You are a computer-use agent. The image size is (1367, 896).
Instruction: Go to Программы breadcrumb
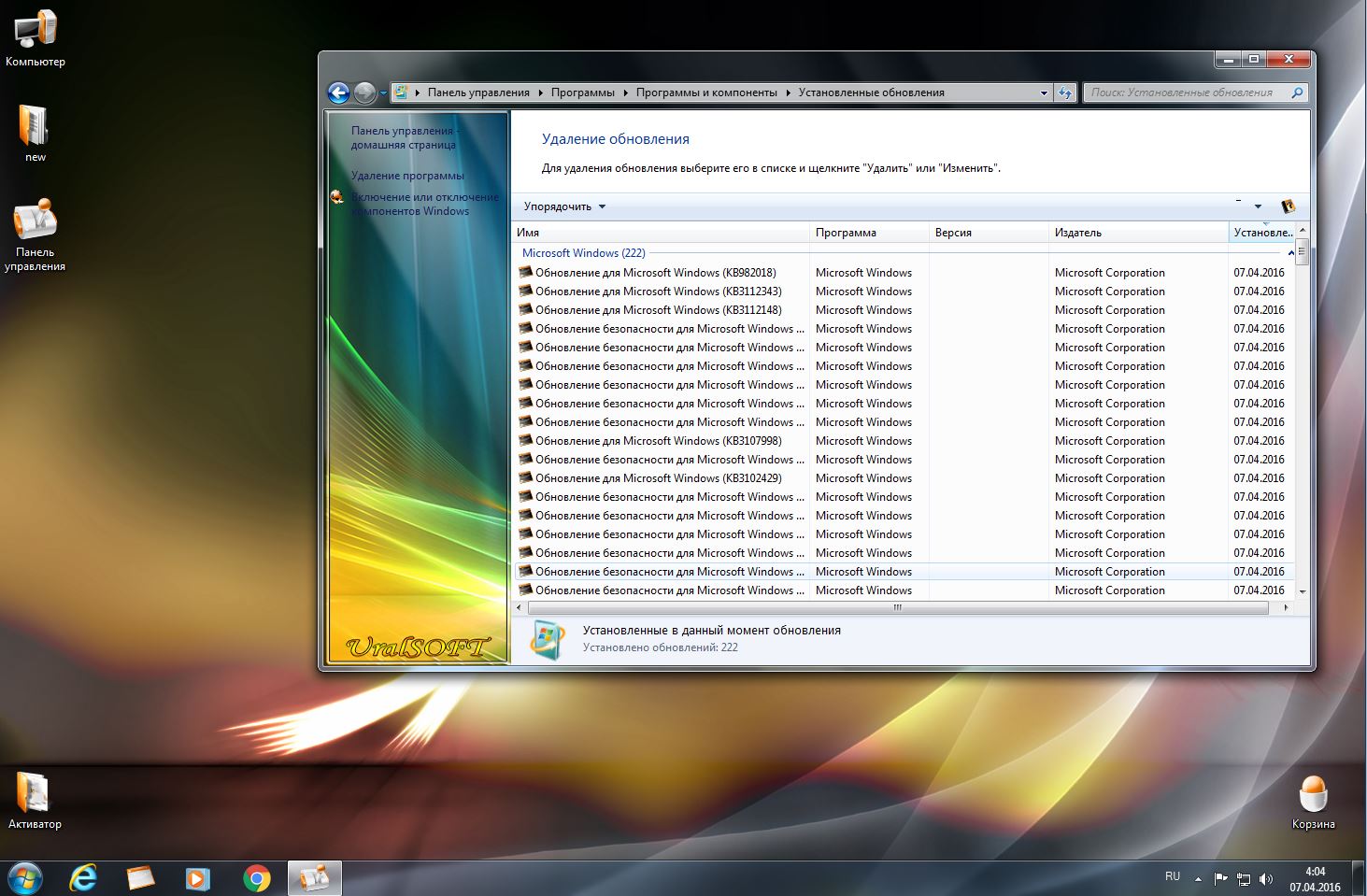coord(583,92)
